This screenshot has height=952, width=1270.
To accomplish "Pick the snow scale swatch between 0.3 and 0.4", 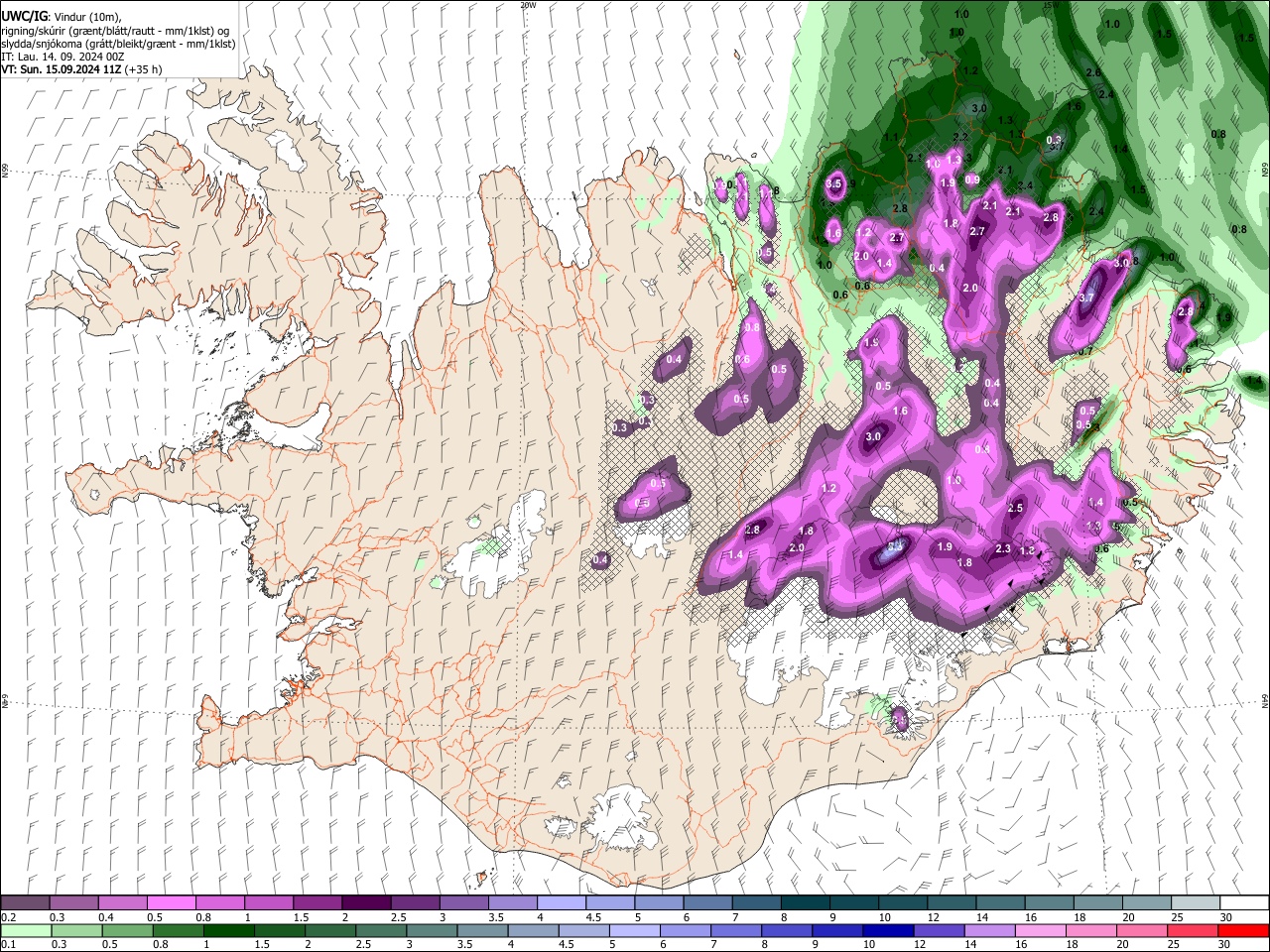I will [73, 903].
